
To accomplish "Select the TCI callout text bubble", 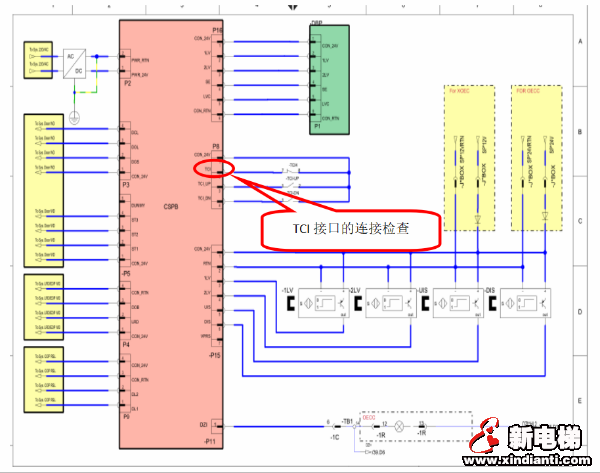I will point(351,229).
